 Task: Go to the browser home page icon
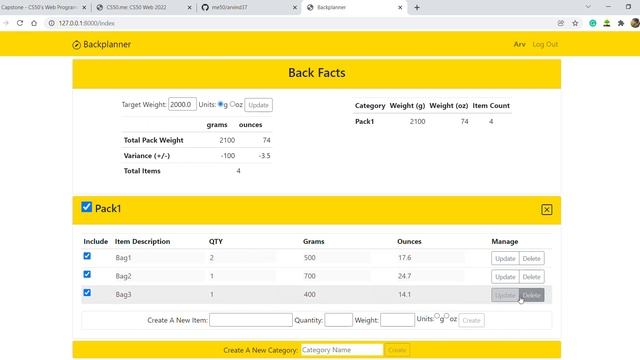click(x=34, y=23)
